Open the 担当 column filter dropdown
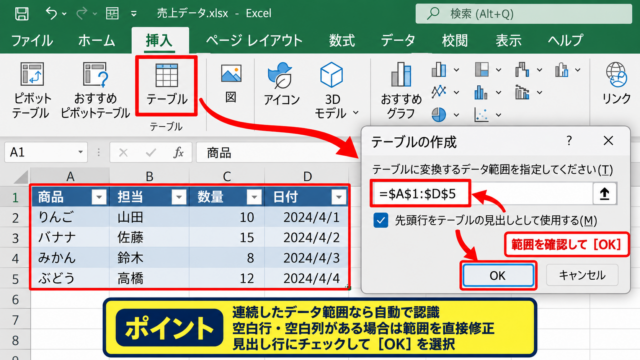 (x=179, y=197)
